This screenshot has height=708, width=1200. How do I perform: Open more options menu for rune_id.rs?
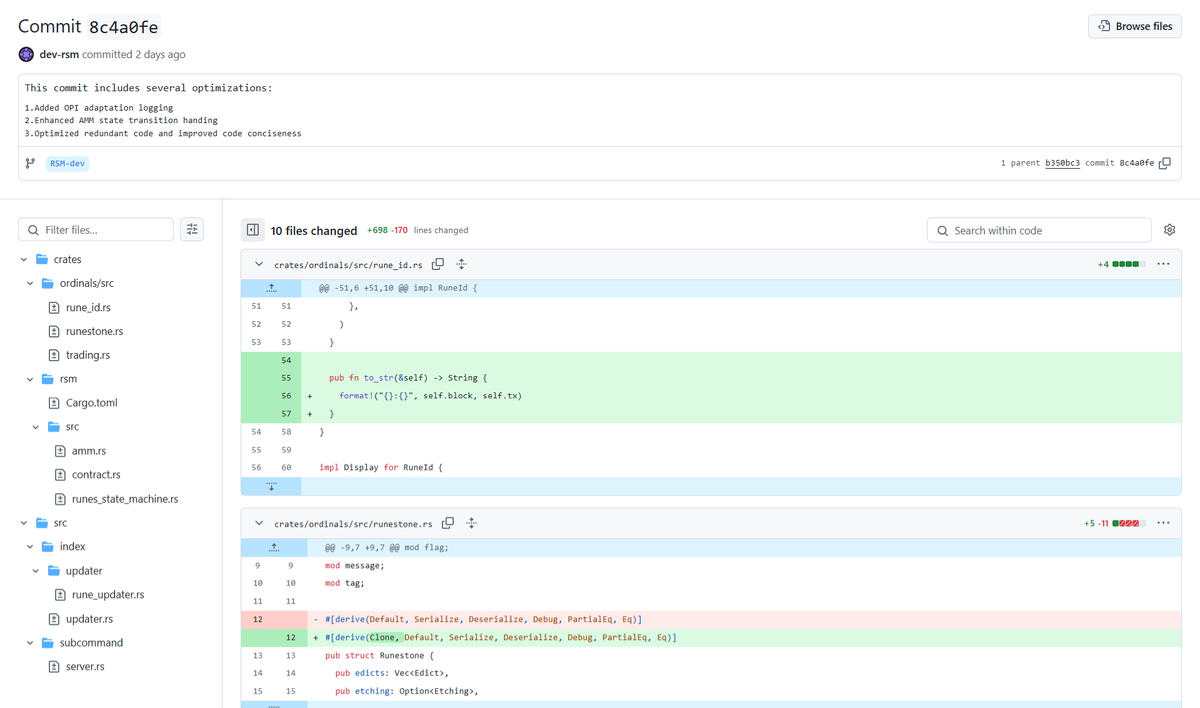1163,263
